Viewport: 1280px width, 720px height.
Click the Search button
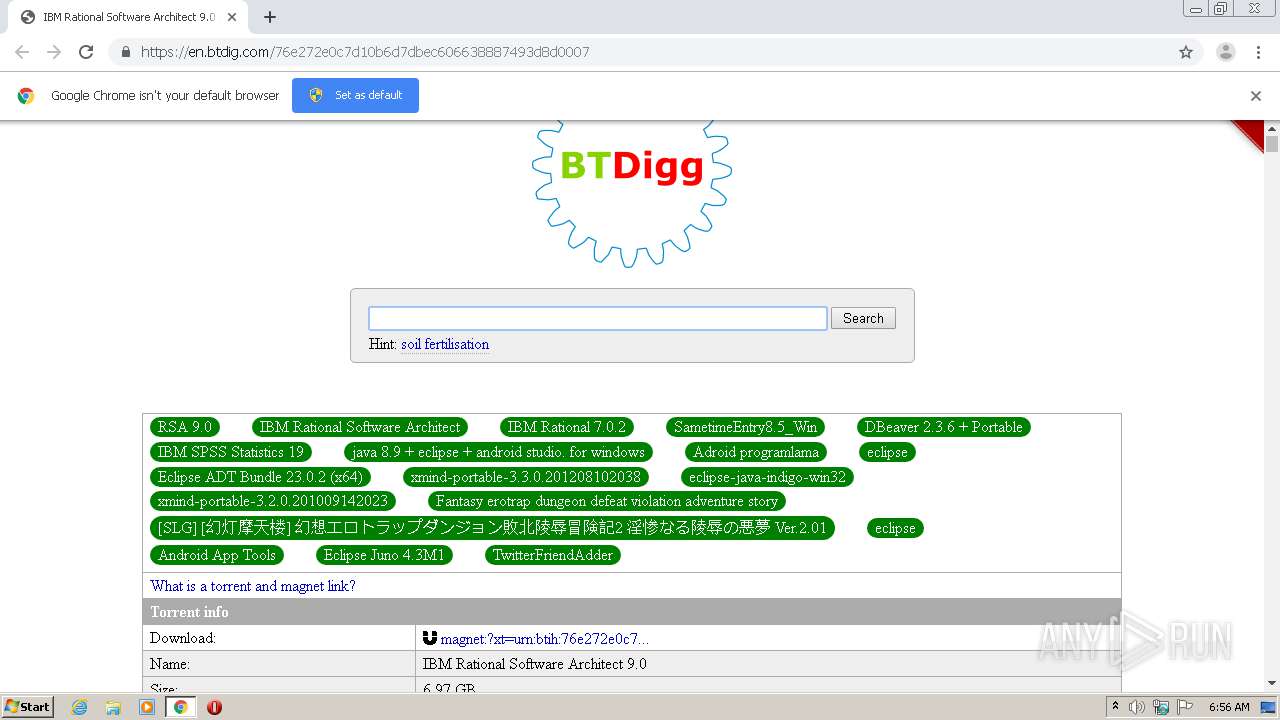(863, 318)
